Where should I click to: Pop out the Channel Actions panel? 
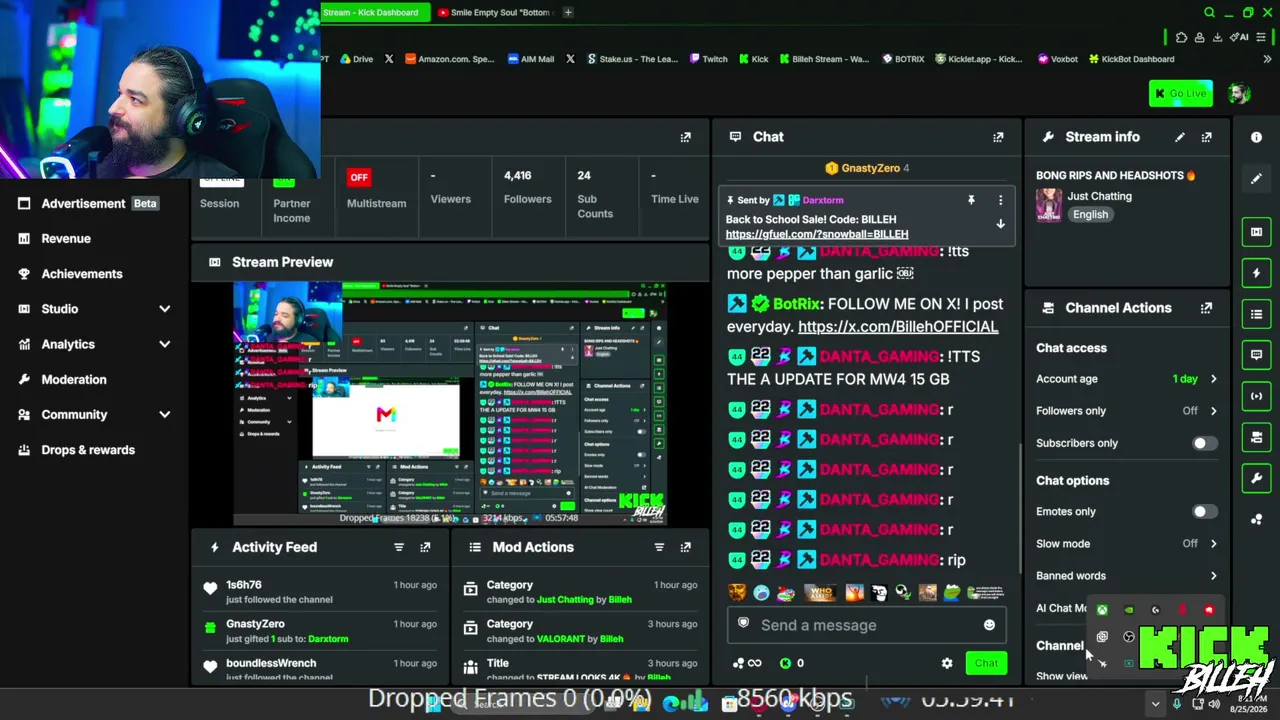pos(1206,308)
